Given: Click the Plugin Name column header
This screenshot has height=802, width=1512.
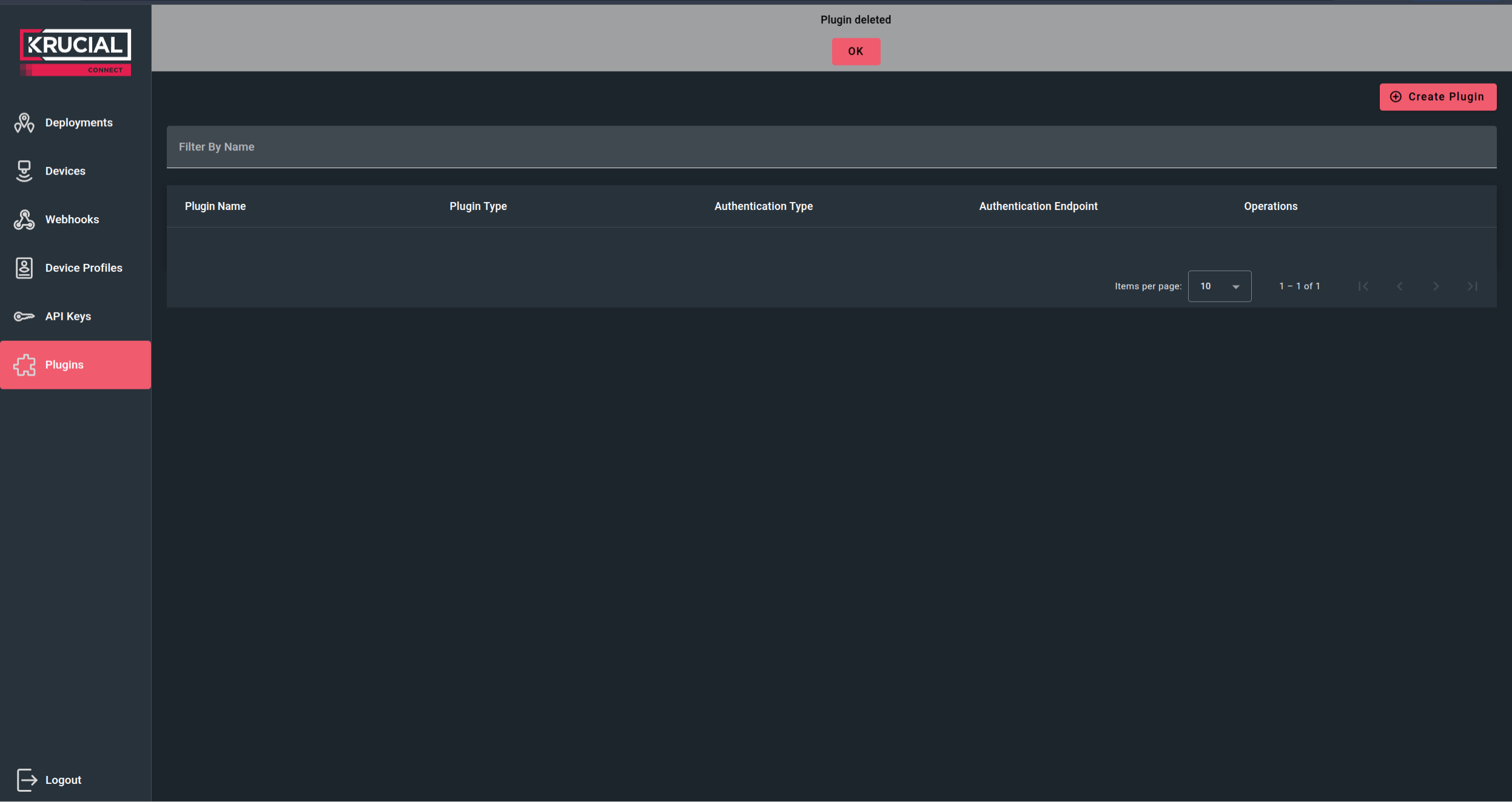Looking at the screenshot, I should (x=215, y=206).
